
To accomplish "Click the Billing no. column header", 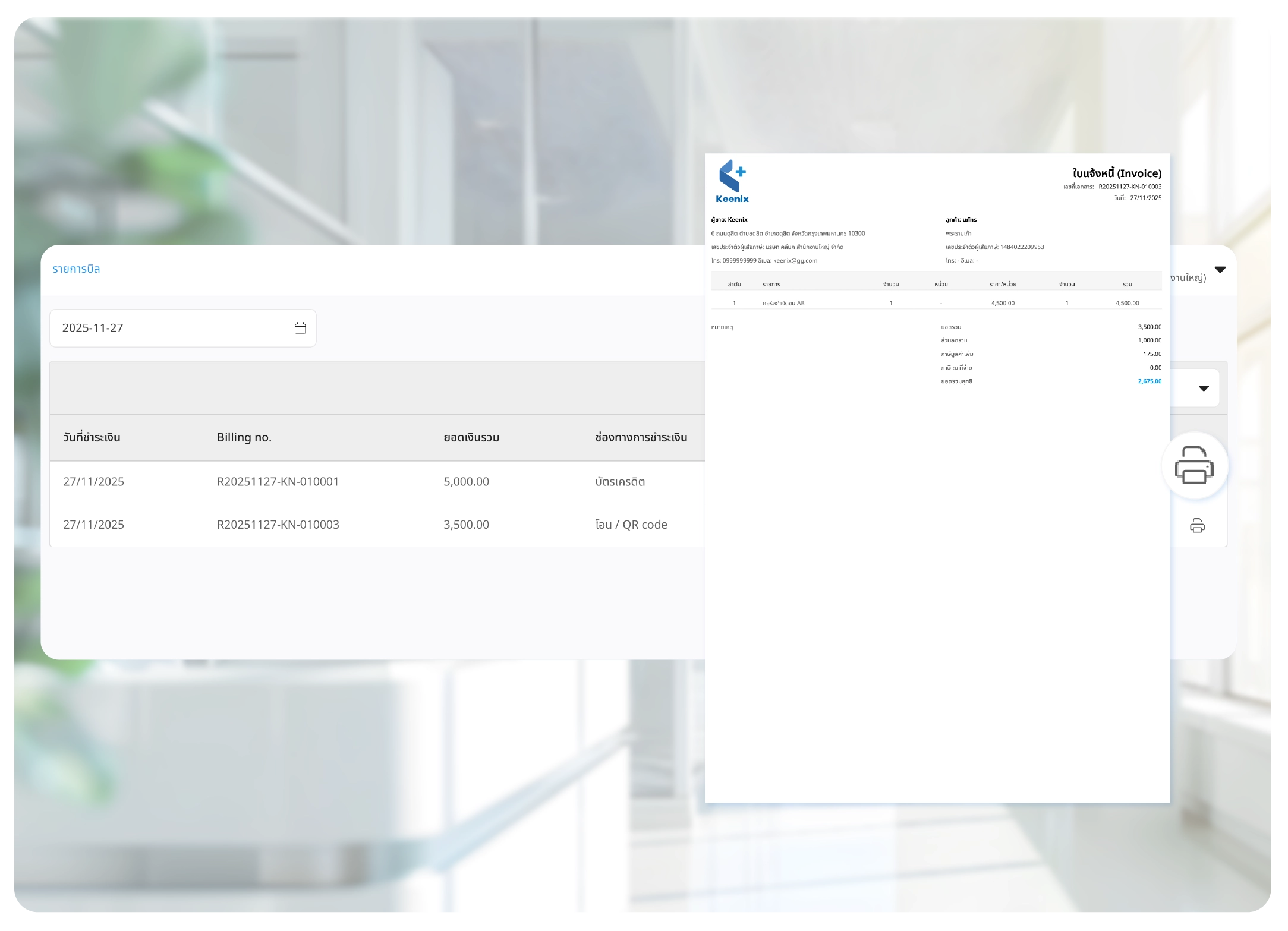I will pos(244,438).
